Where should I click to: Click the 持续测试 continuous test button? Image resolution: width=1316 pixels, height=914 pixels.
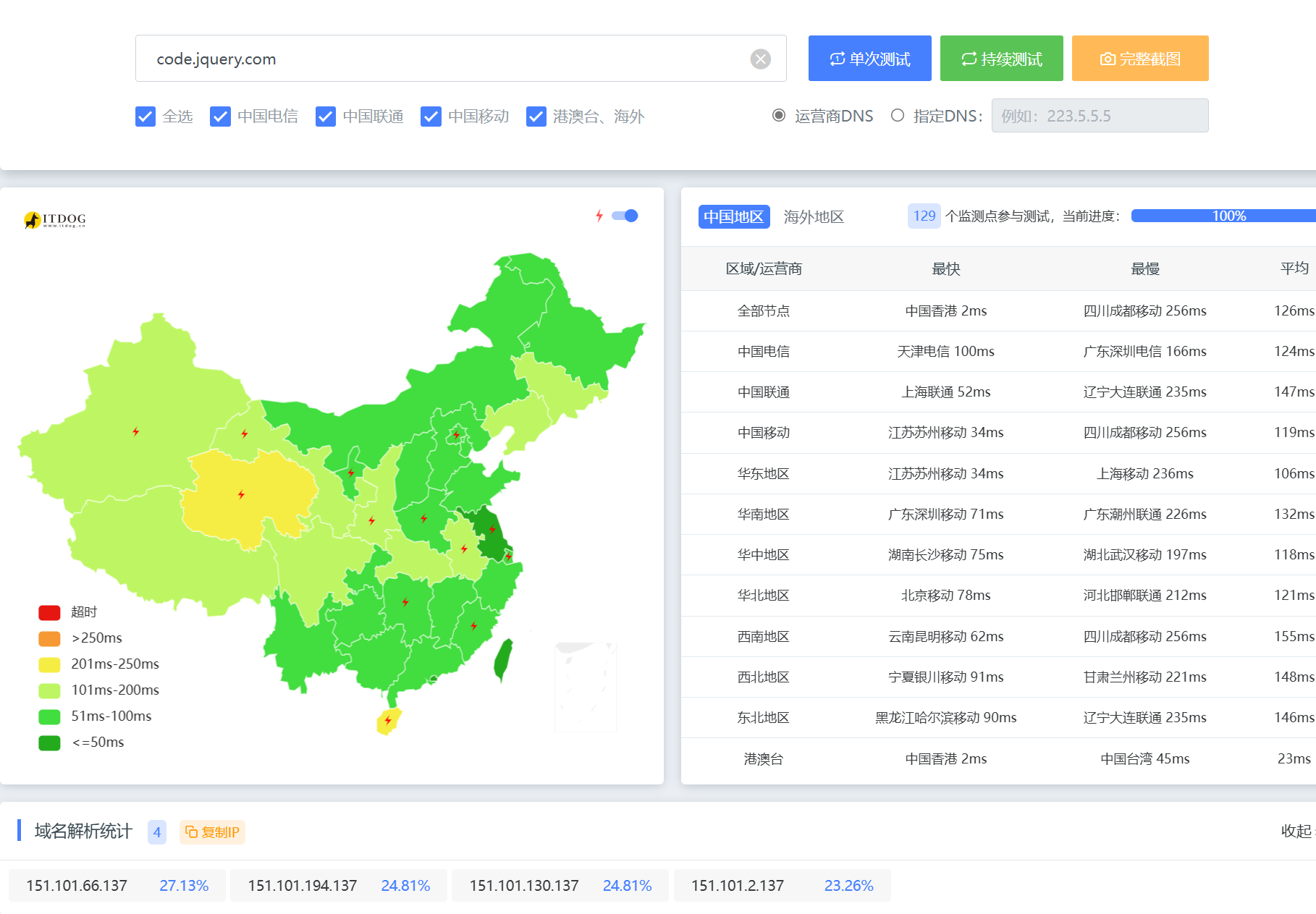(x=1001, y=59)
